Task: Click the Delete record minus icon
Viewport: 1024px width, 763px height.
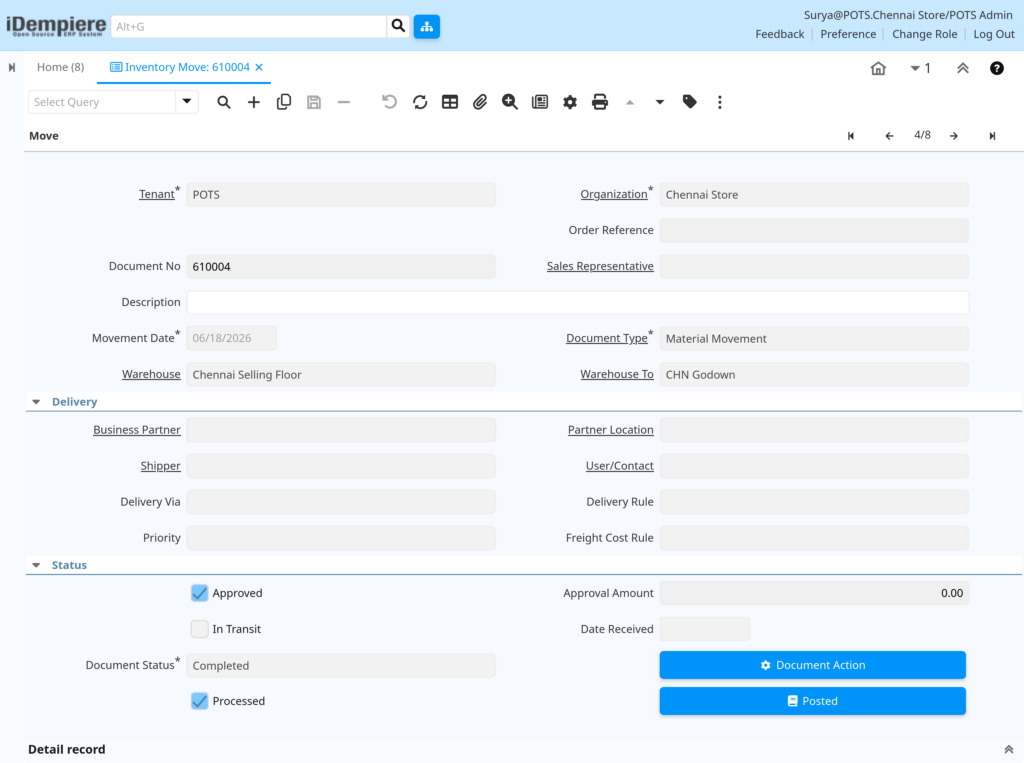Action: tap(344, 102)
